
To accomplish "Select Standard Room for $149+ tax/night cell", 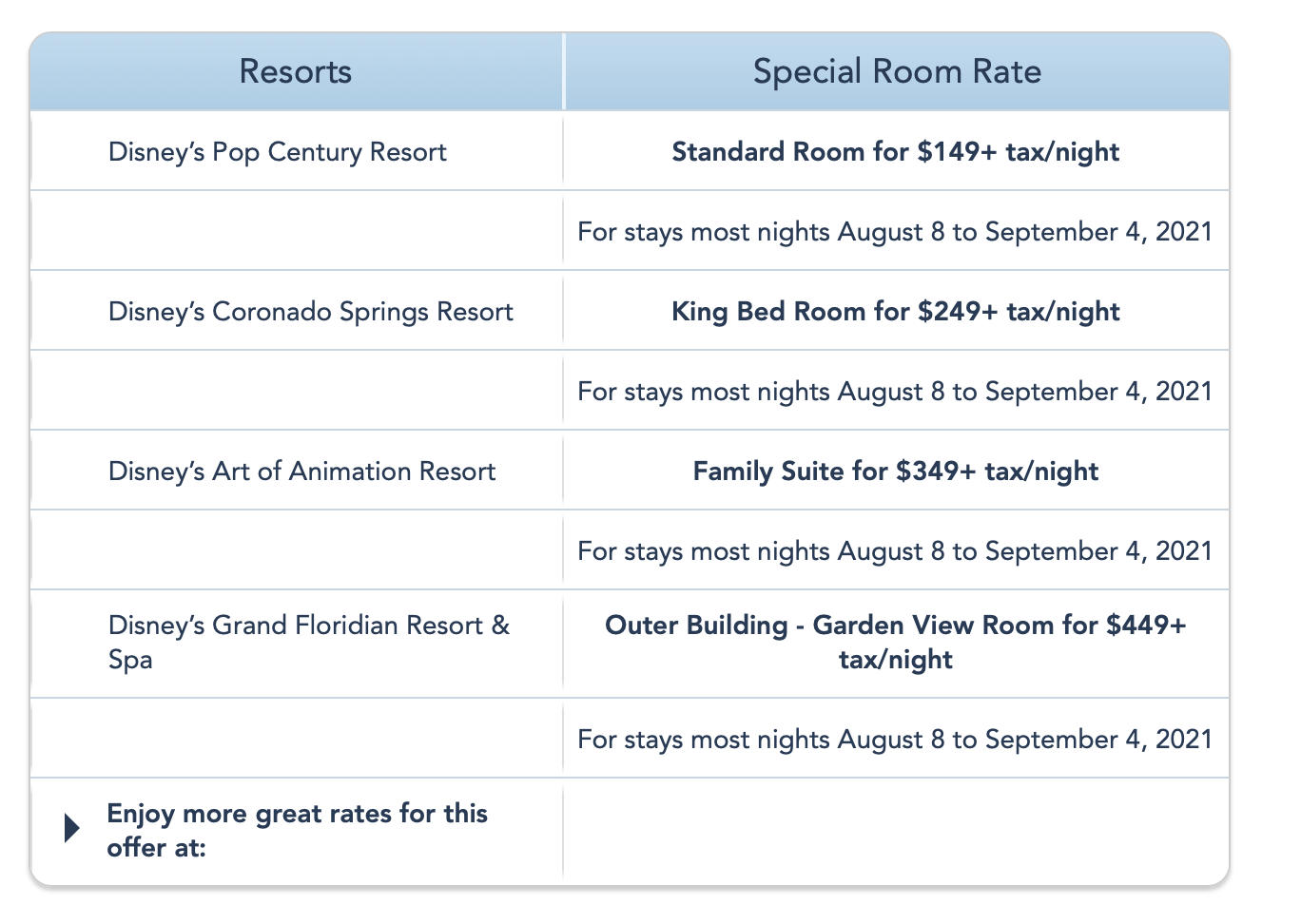I will tap(896, 152).
